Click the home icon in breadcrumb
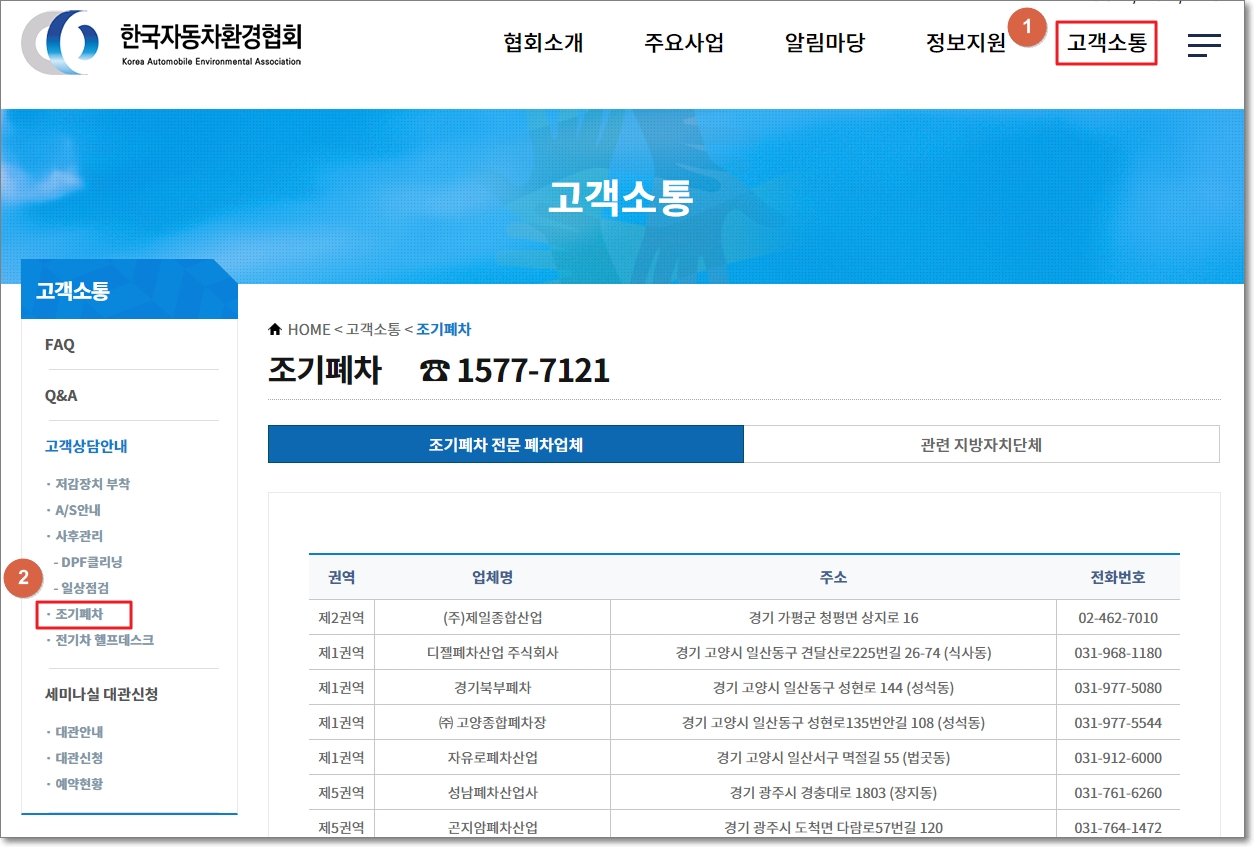The image size is (1254, 847). [x=275, y=329]
